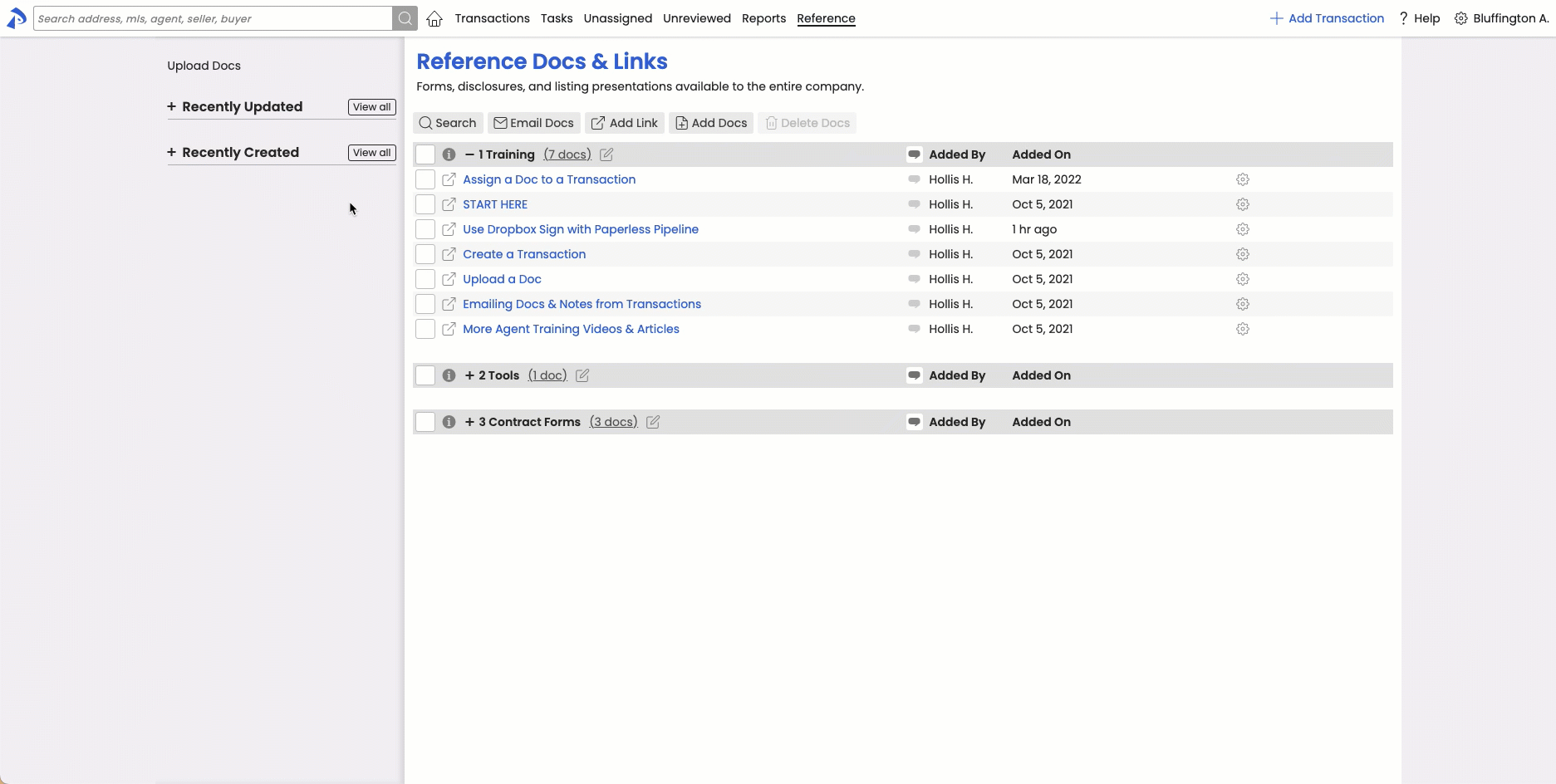Go to the Unreviewed tab

(x=697, y=18)
